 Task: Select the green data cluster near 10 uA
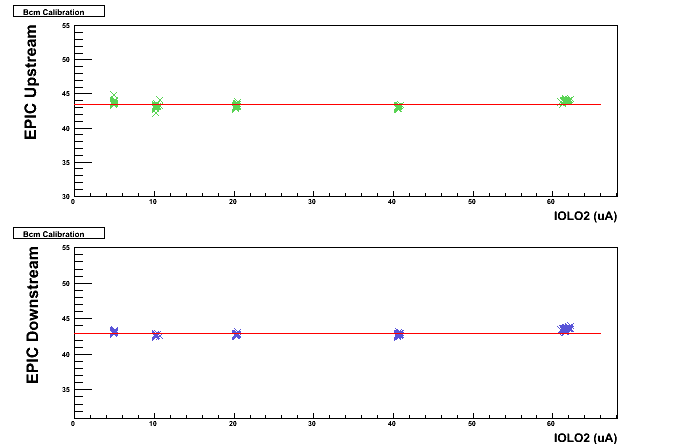coord(157,106)
